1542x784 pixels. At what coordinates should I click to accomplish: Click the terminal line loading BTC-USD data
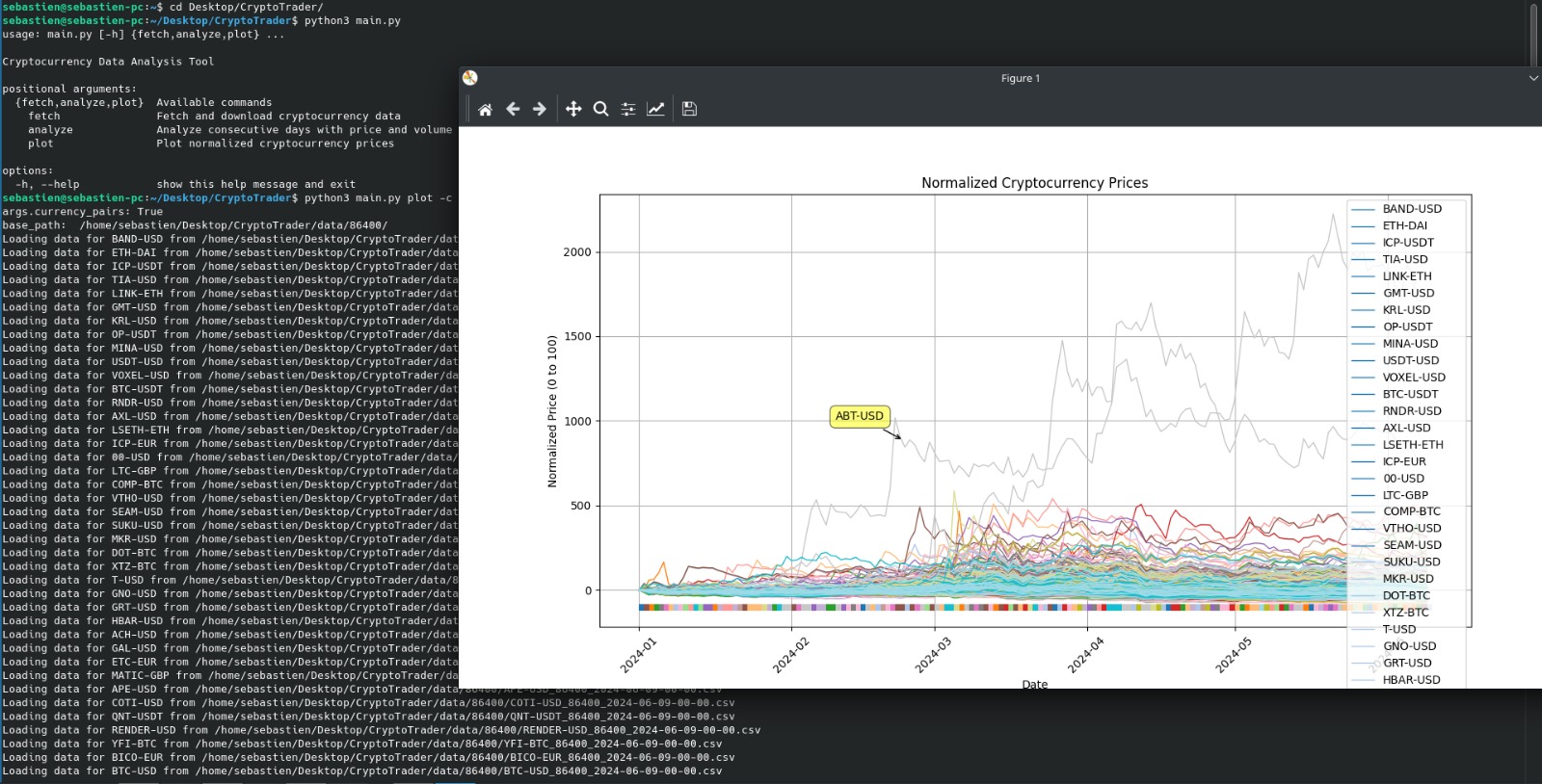(x=362, y=771)
